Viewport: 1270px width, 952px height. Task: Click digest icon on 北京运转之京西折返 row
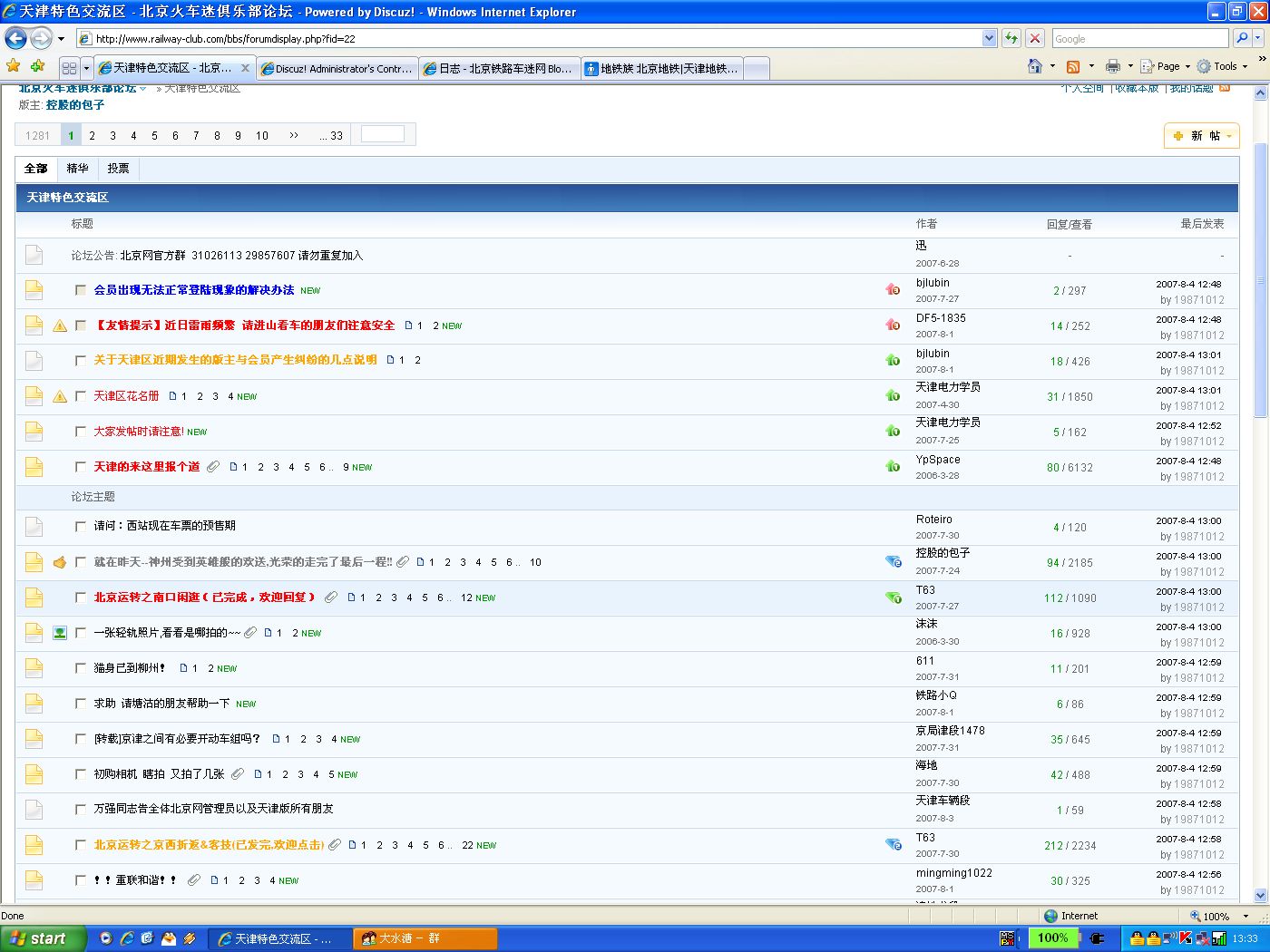tap(894, 844)
